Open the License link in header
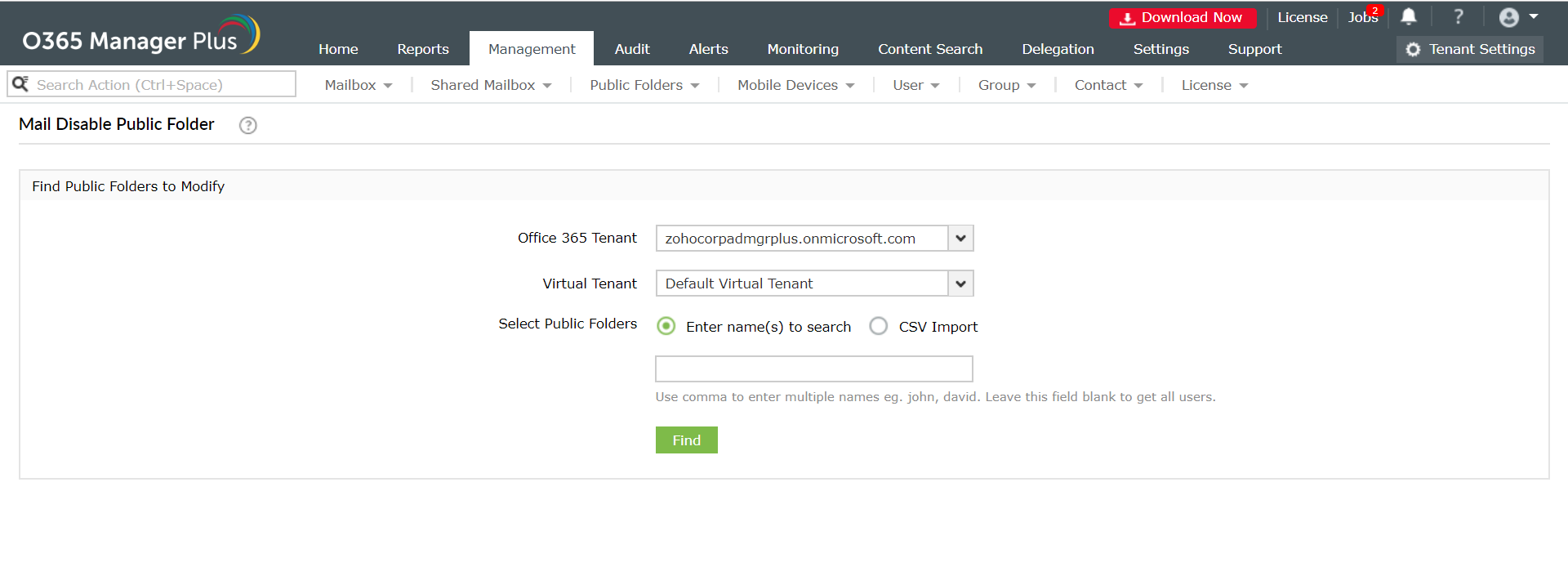The width and height of the screenshot is (1568, 576). [1303, 17]
